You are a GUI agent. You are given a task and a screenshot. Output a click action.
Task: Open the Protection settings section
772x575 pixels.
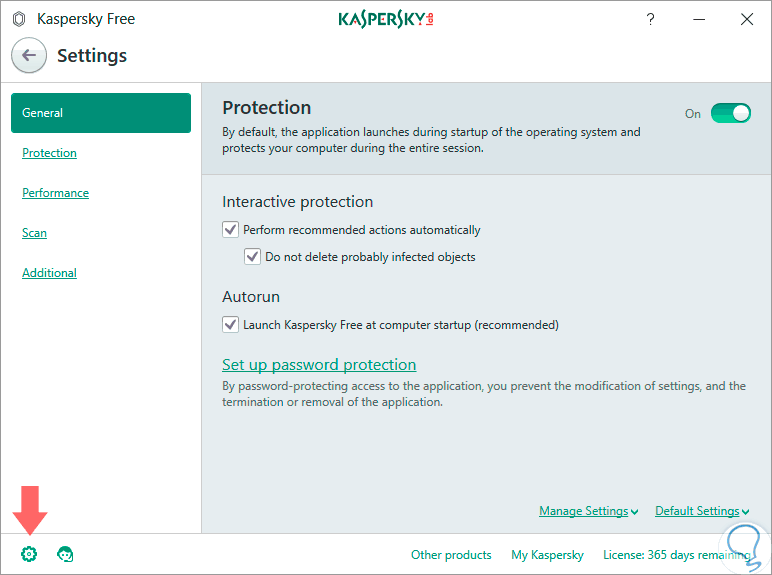click(49, 153)
